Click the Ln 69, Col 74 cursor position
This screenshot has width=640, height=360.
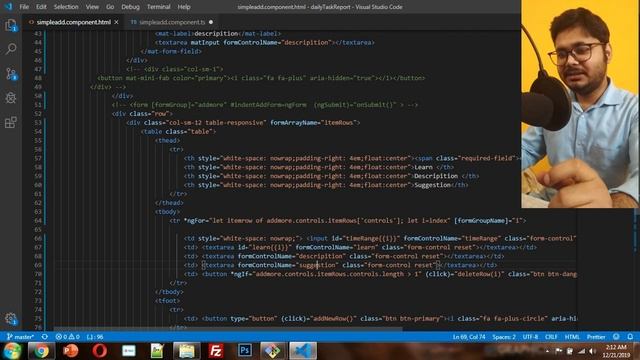tap(469, 337)
